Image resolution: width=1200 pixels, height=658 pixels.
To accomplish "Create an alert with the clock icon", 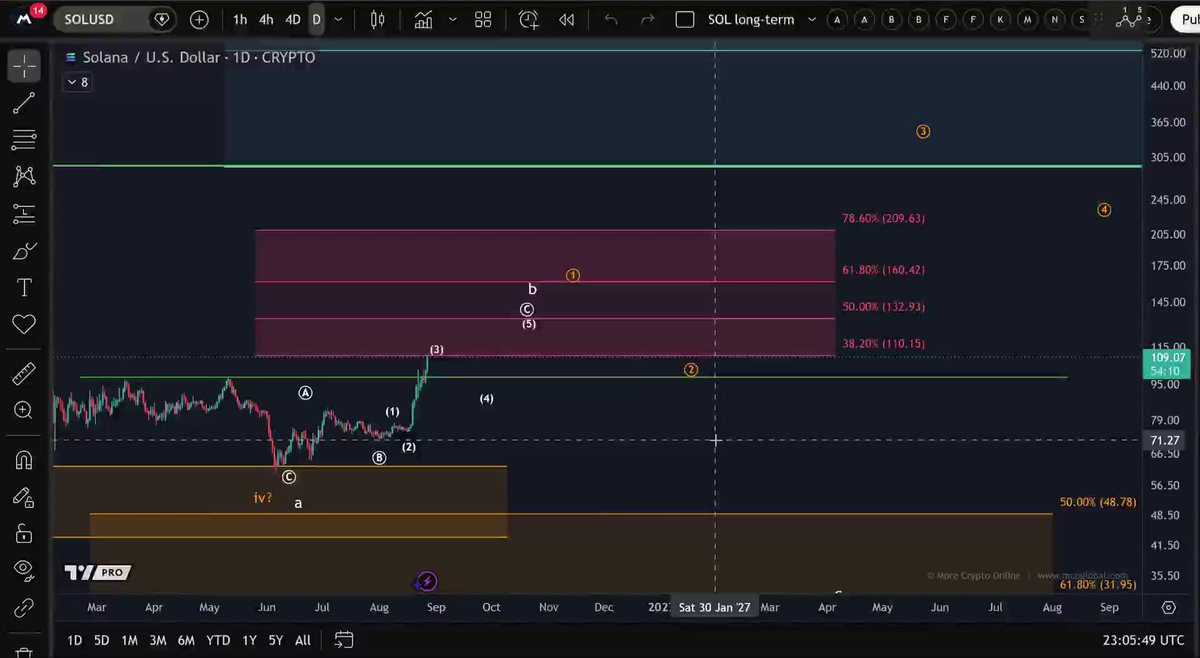I will pos(528,19).
